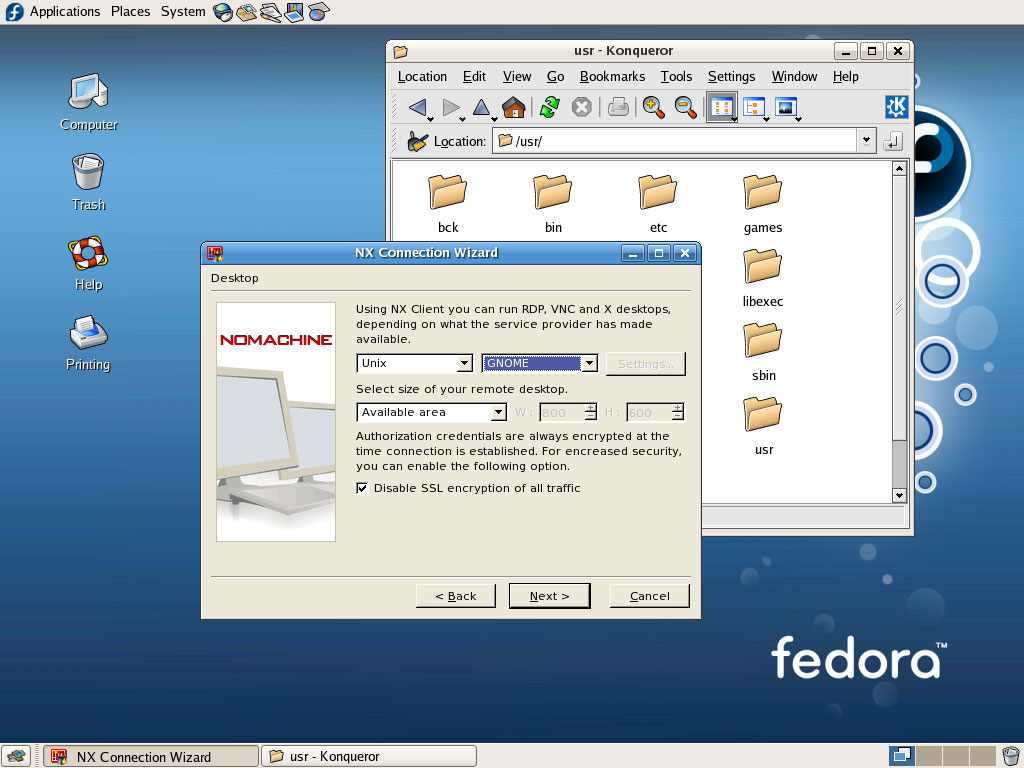The image size is (1024, 768).
Task: Open the usr folder icon
Action: pyautogui.click(x=763, y=426)
